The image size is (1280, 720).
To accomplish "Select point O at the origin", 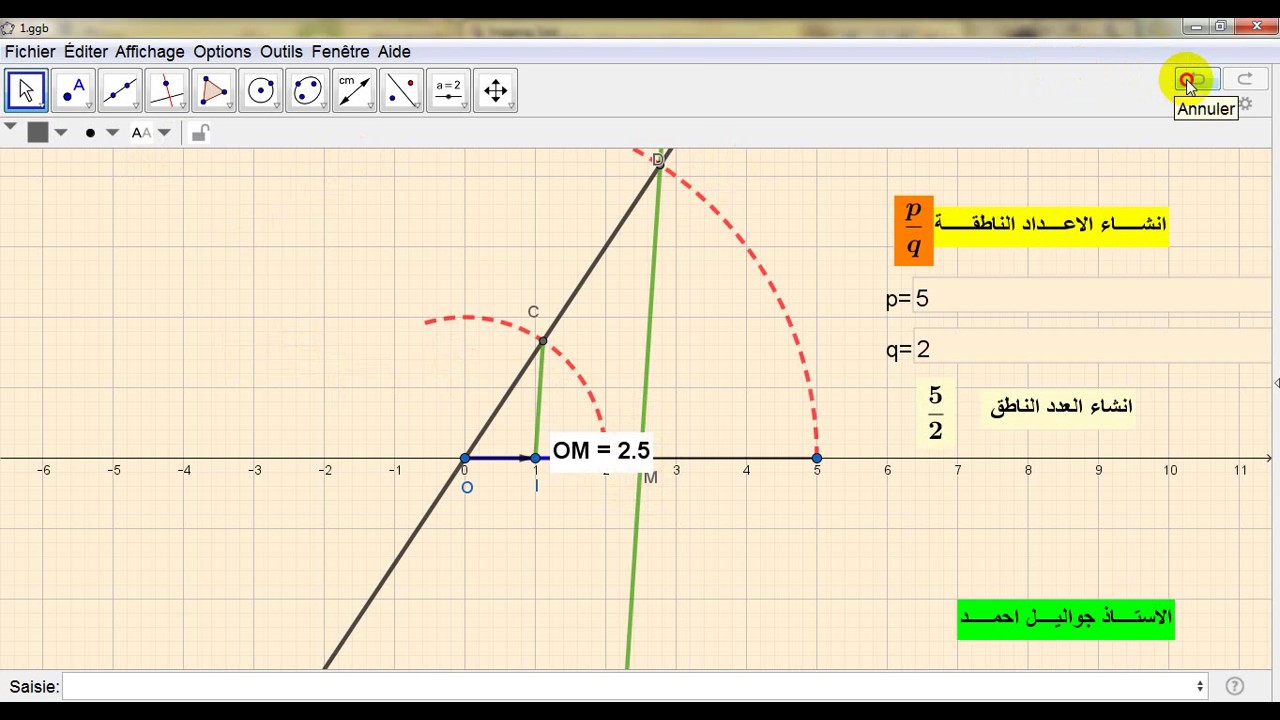I will tap(465, 458).
